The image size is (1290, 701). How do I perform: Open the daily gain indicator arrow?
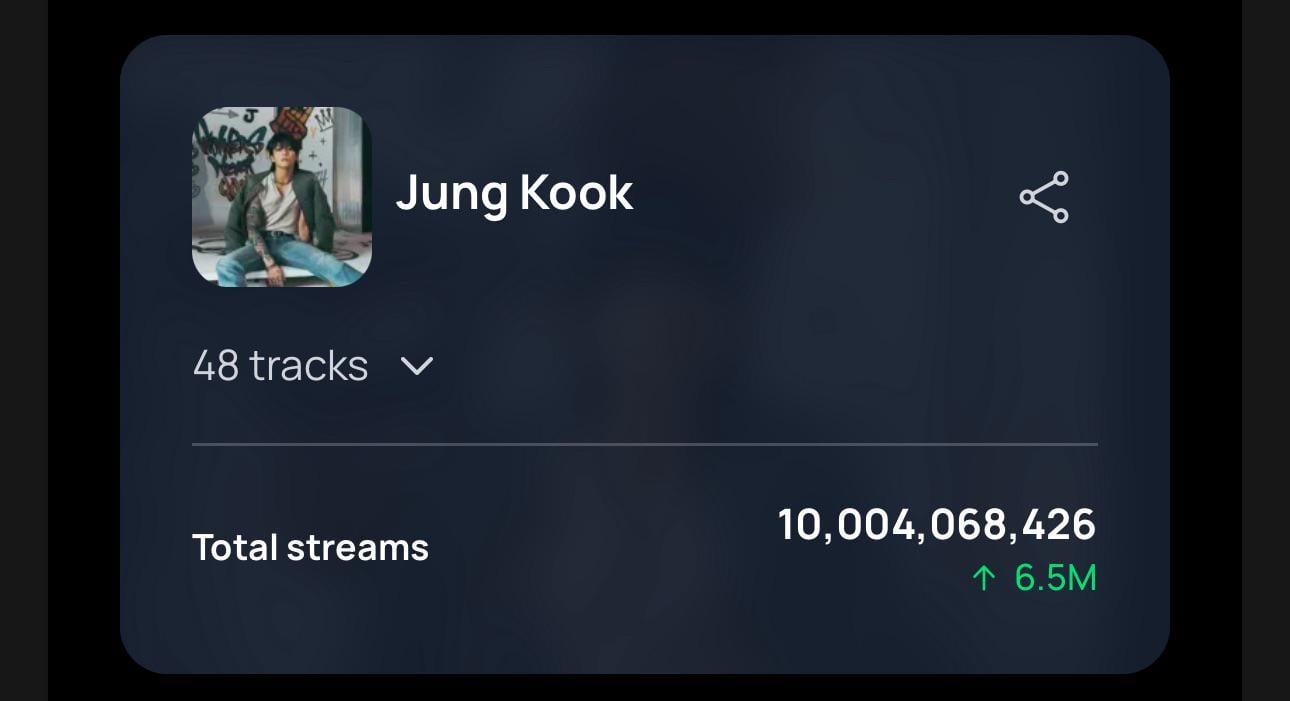(x=984, y=578)
